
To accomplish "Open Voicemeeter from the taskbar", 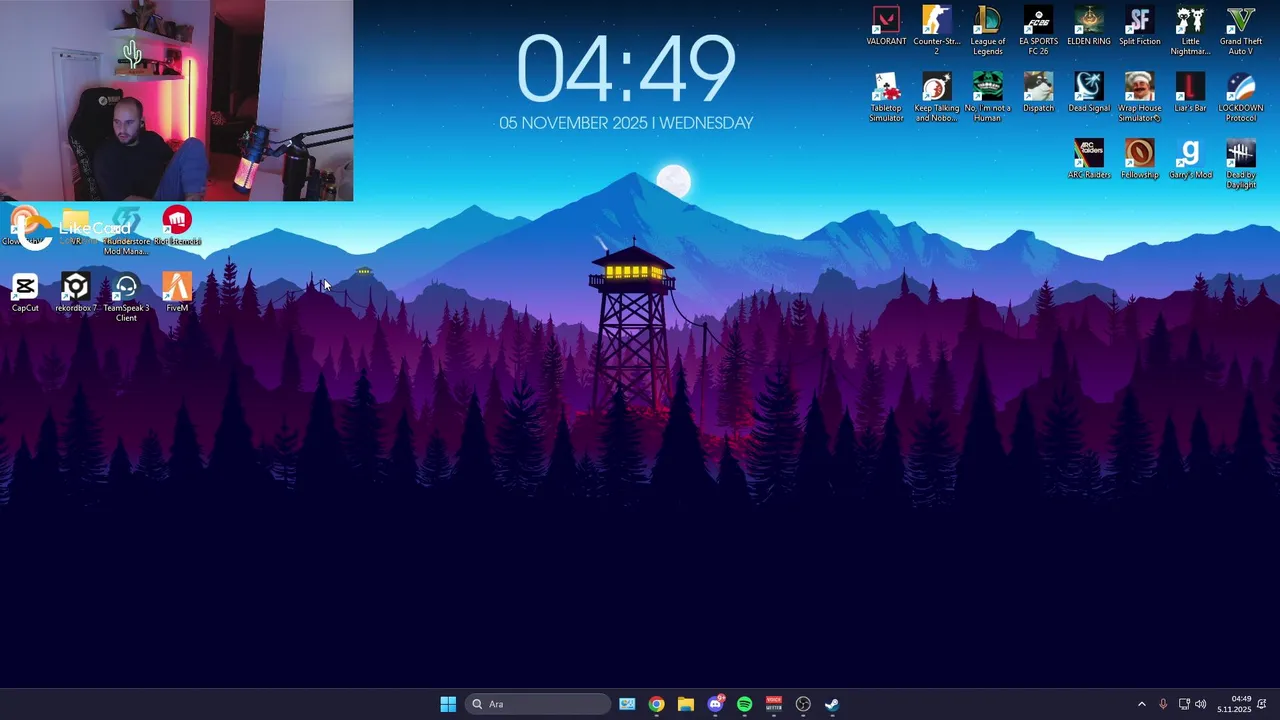I will coord(773,704).
